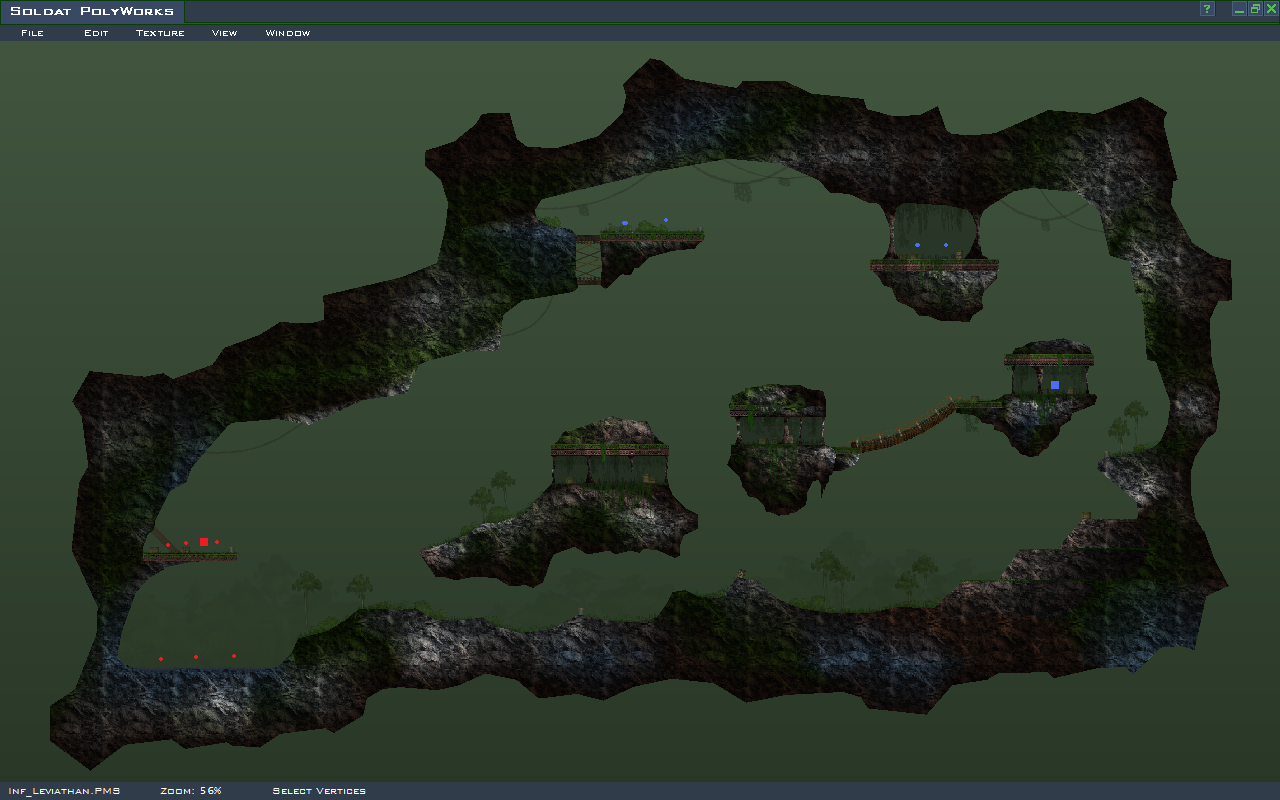The height and width of the screenshot is (800, 1280).
Task: Select the red flag square marker
Action: click(x=204, y=542)
